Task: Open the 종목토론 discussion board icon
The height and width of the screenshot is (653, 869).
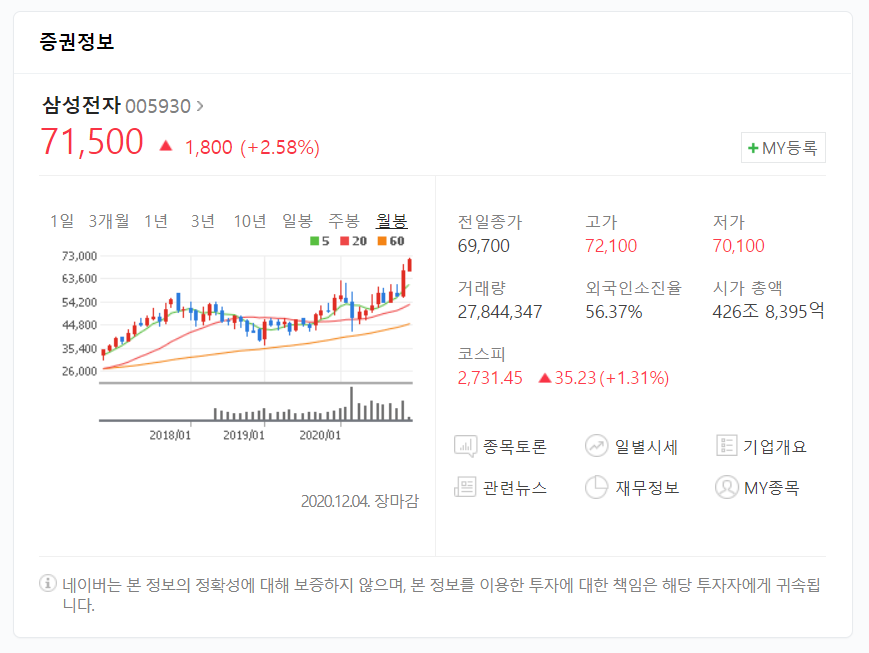Action: coord(465,446)
